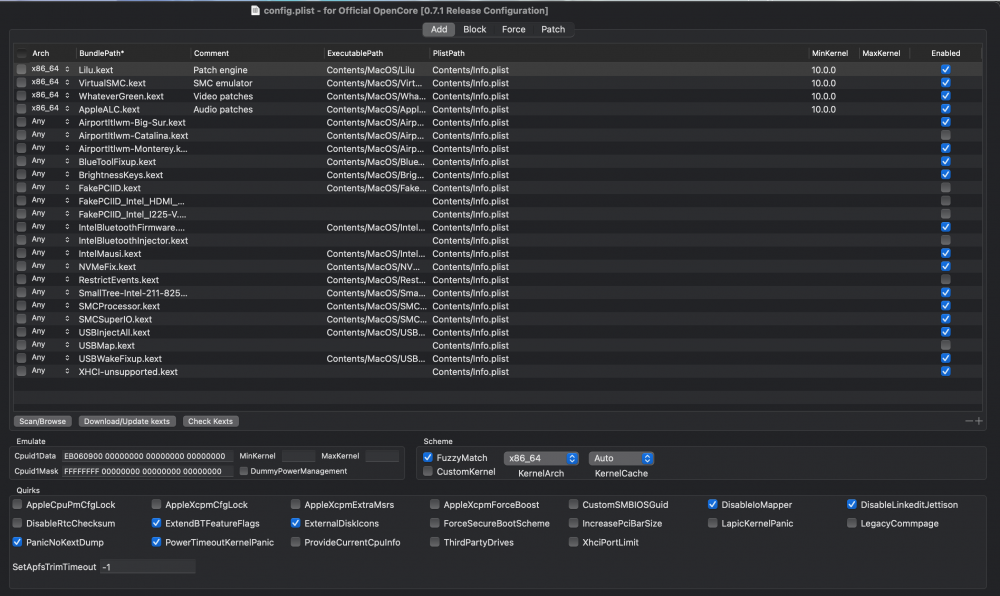
Task: Click the Cpuid1Data input field
Action: pyautogui.click(x=147, y=456)
